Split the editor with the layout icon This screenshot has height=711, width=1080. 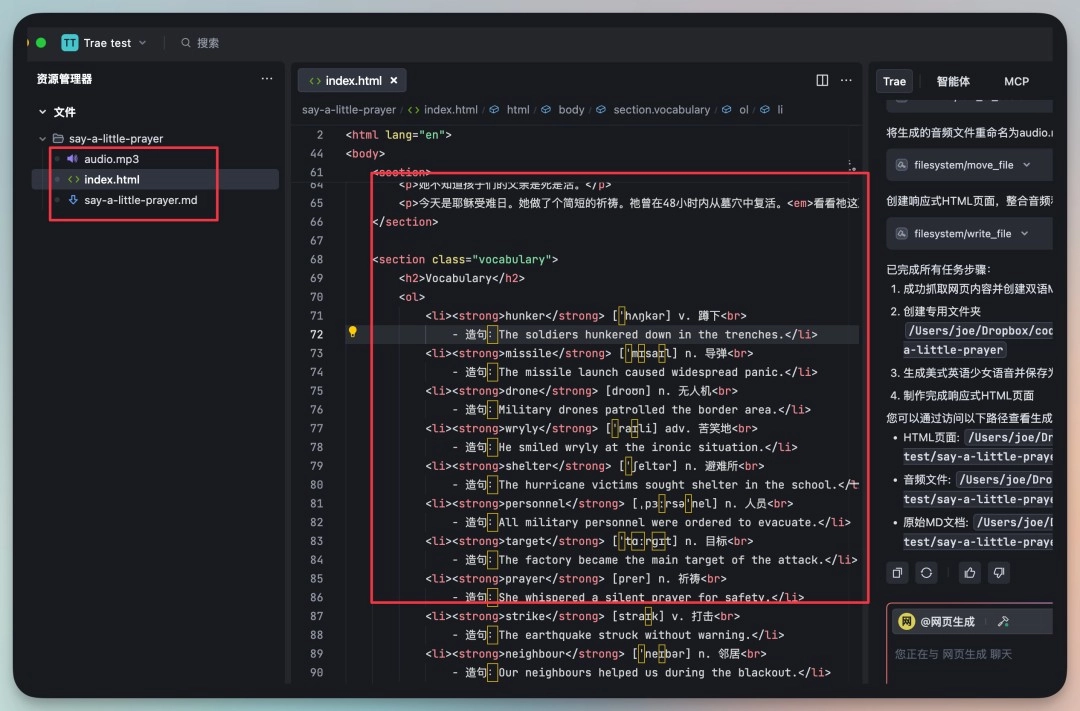822,81
